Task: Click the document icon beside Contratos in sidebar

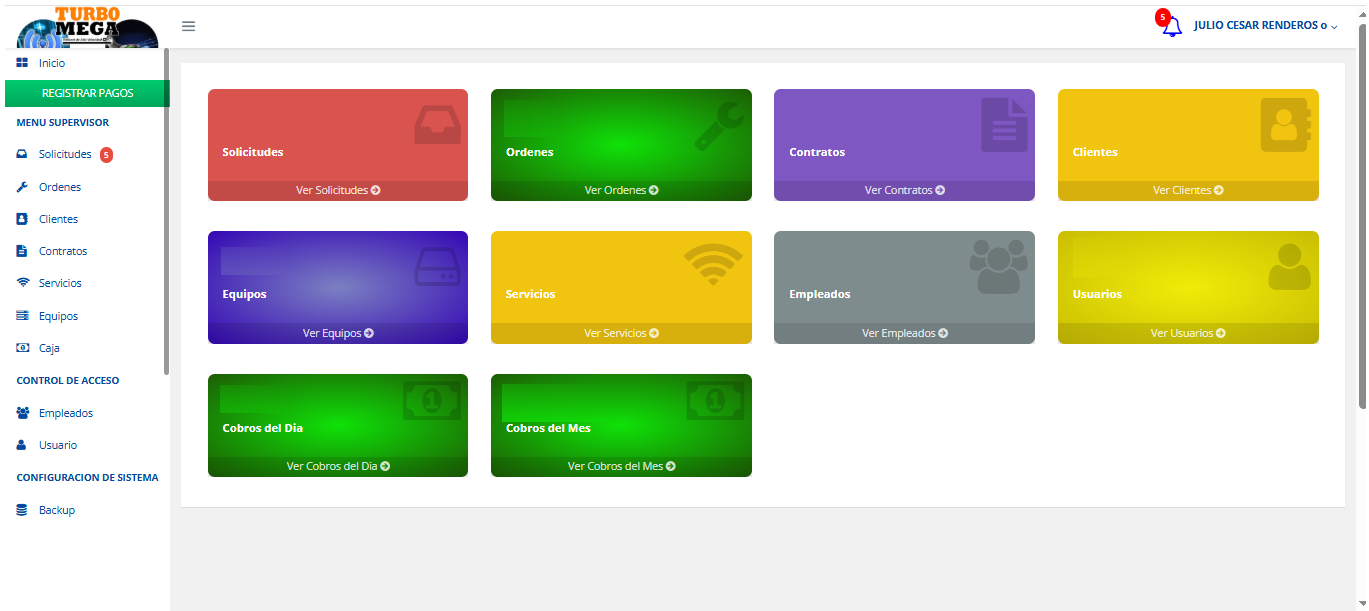Action: (x=22, y=251)
